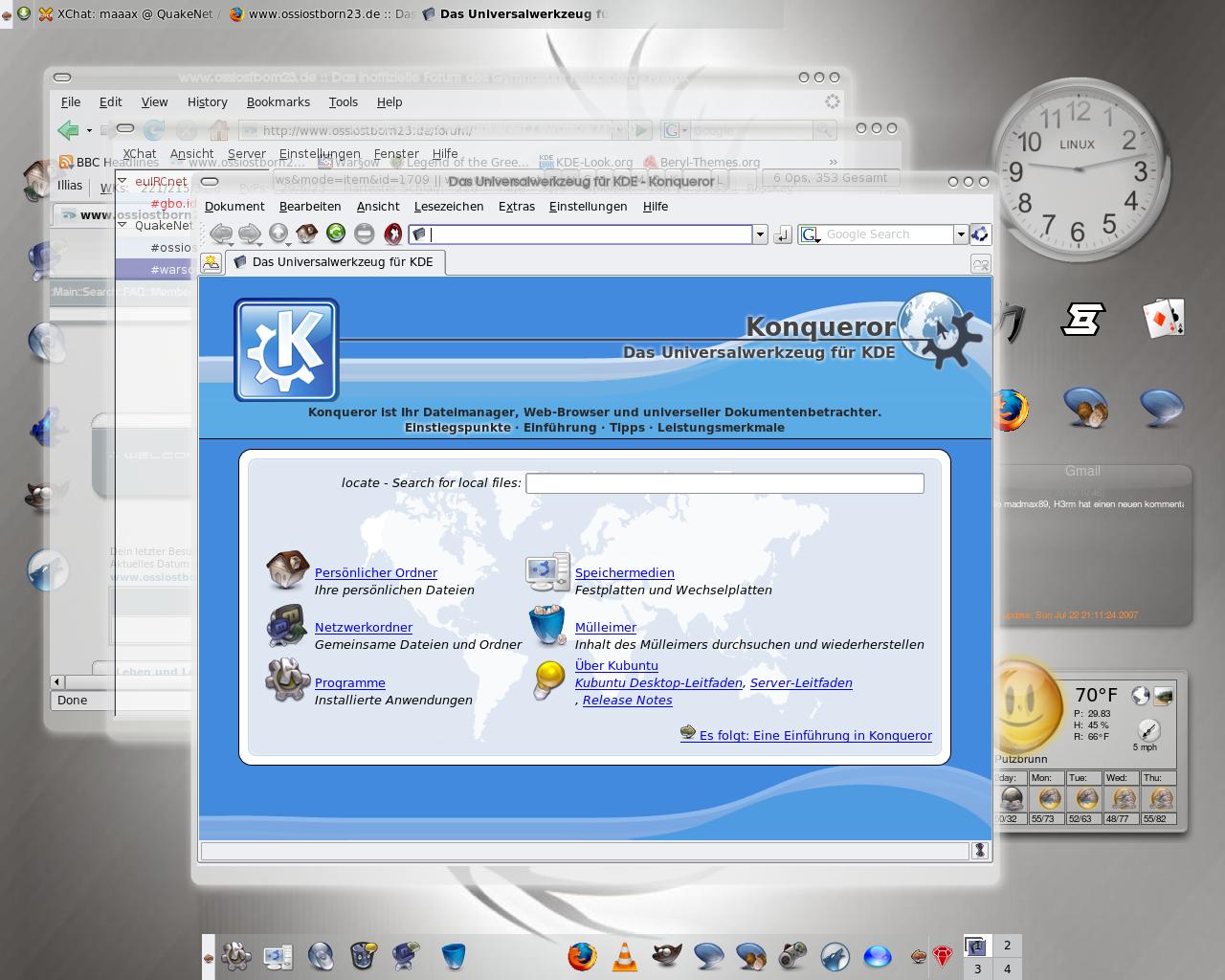1225x980 pixels.
Task: Open the Dokument menu in Konqueror
Action: 234,206
